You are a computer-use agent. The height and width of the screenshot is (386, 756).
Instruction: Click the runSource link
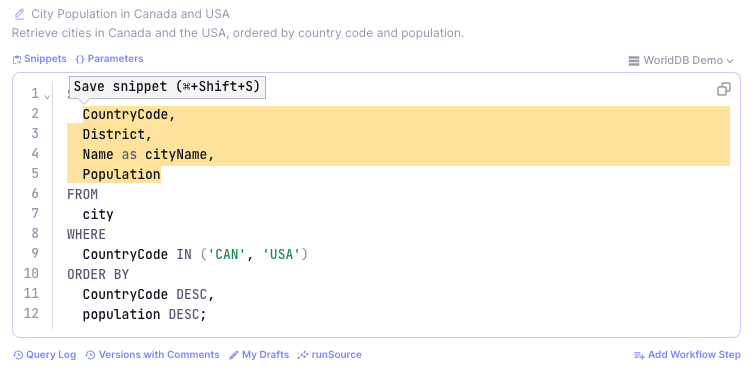[x=330, y=355]
